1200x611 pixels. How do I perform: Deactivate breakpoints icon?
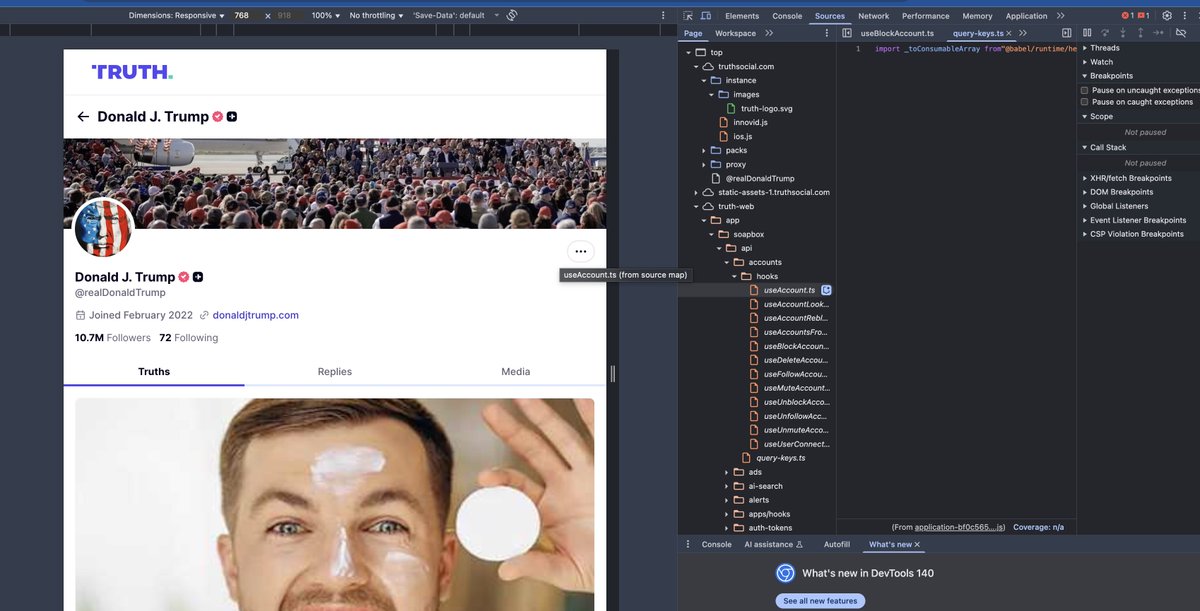1181,33
